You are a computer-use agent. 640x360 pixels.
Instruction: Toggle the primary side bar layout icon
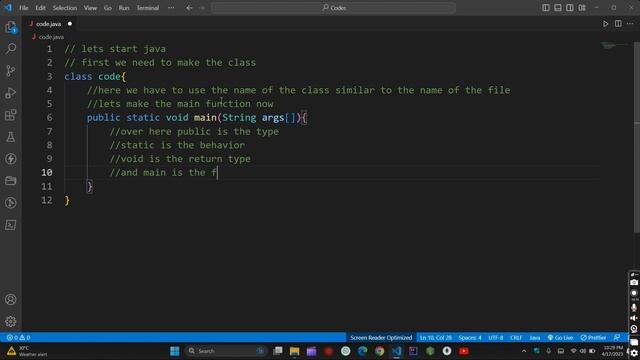coord(546,8)
